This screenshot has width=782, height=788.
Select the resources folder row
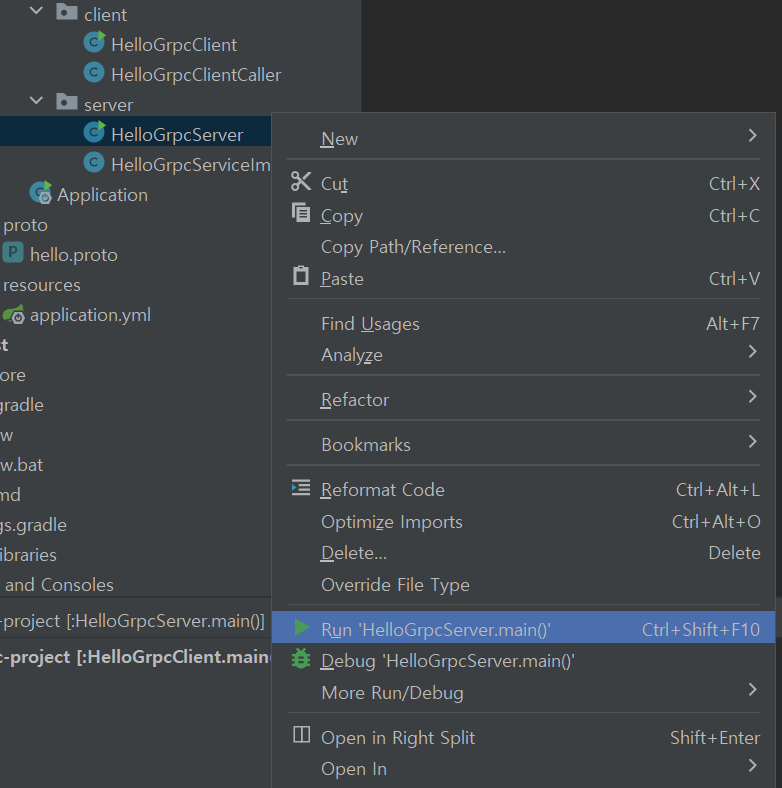pyautogui.click(x=42, y=285)
